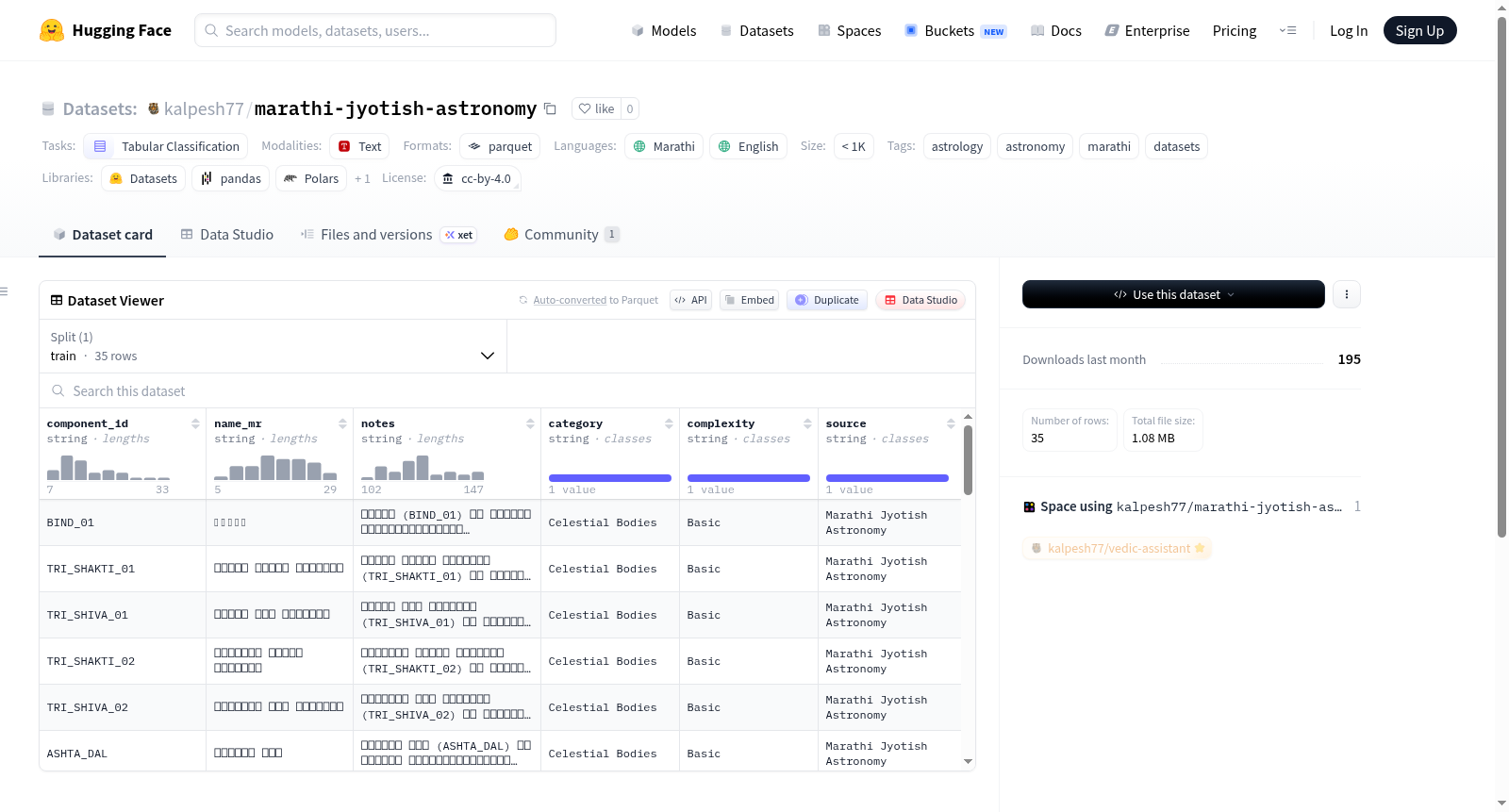Click the marathi tag
The width and height of the screenshot is (1509, 812).
[x=1109, y=146]
